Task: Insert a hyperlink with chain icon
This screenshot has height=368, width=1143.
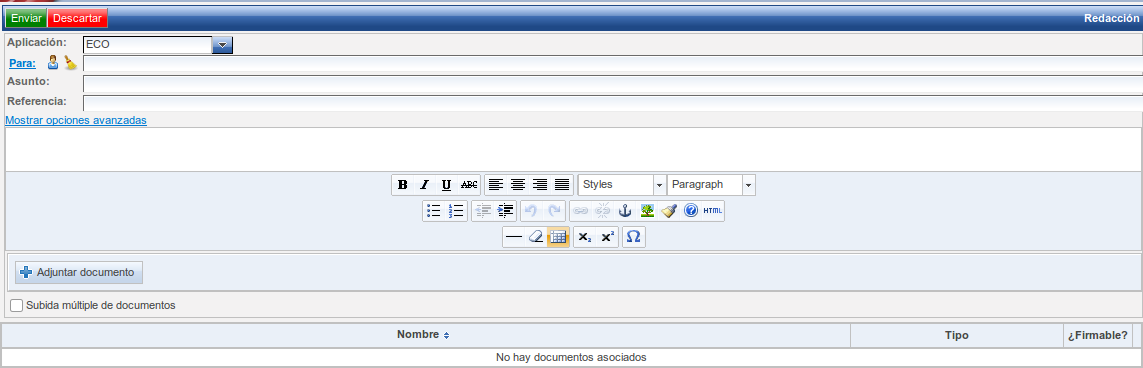Action: (x=580, y=211)
